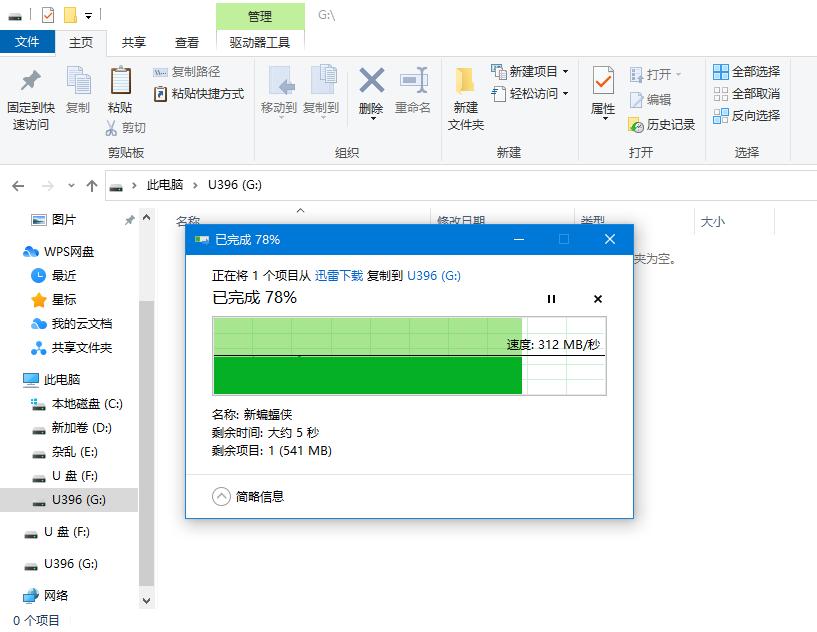This screenshot has width=817, height=632.
Task: Minimize the copy progress dialog
Action: coord(518,240)
